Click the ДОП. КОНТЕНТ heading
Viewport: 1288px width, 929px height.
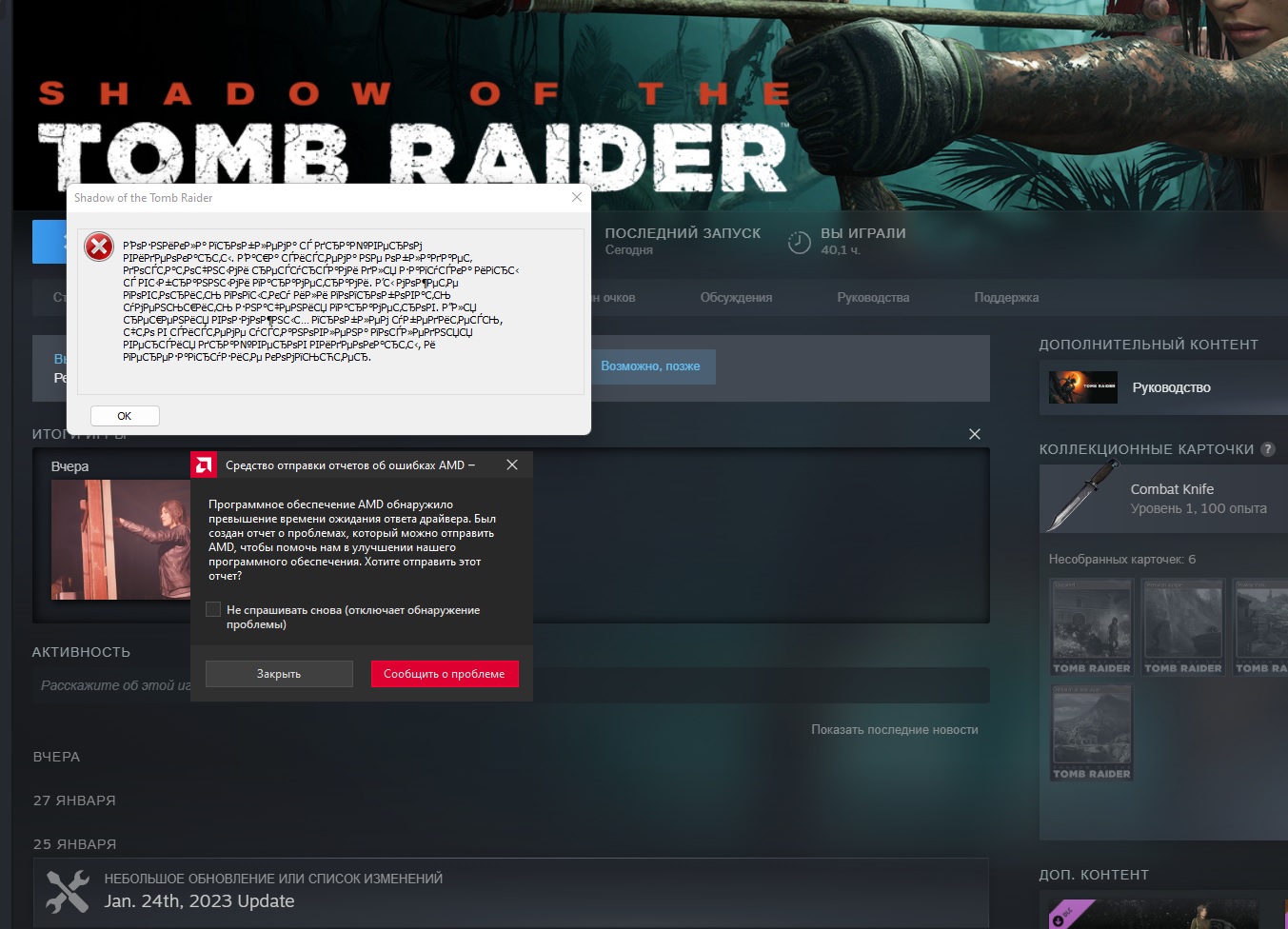(1094, 875)
